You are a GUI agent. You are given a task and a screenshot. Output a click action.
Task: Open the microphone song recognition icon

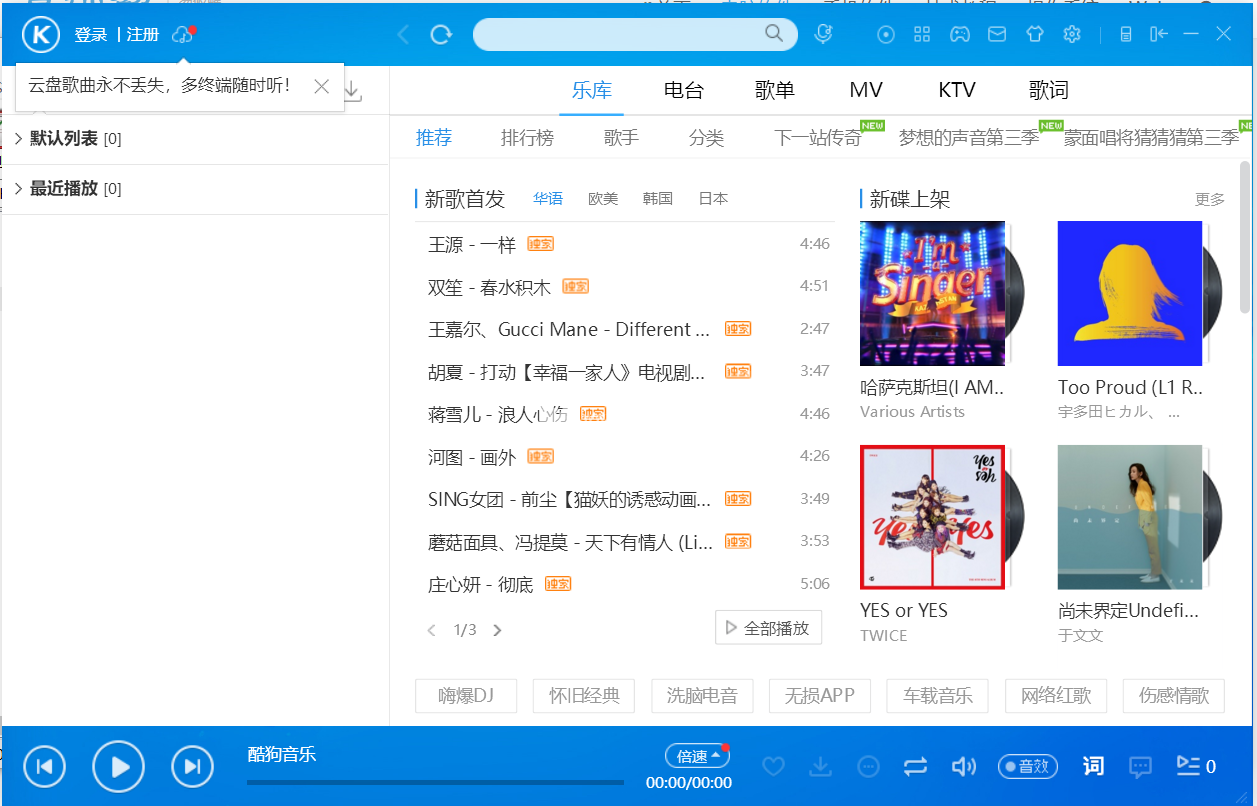pyautogui.click(x=824, y=34)
